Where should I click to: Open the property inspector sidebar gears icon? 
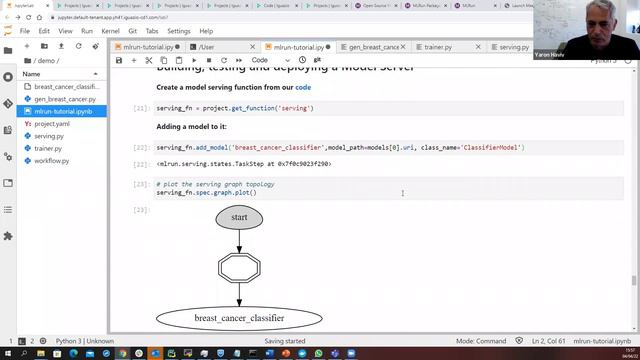point(8,157)
